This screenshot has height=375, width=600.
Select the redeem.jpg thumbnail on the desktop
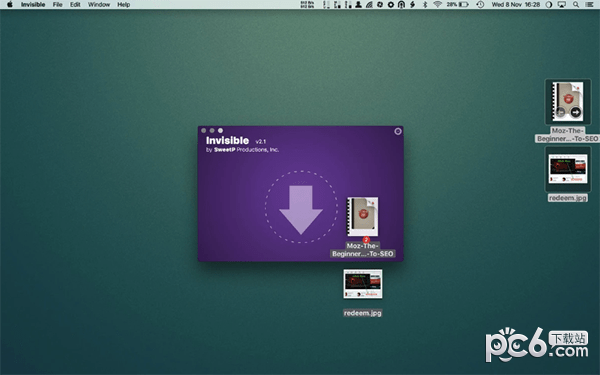pos(568,169)
